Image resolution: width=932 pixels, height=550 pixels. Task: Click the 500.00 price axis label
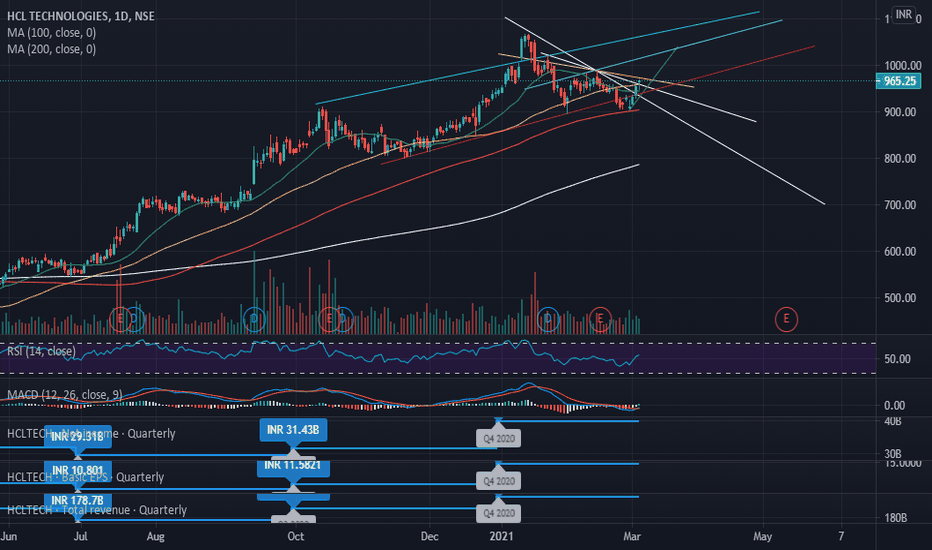[900, 298]
